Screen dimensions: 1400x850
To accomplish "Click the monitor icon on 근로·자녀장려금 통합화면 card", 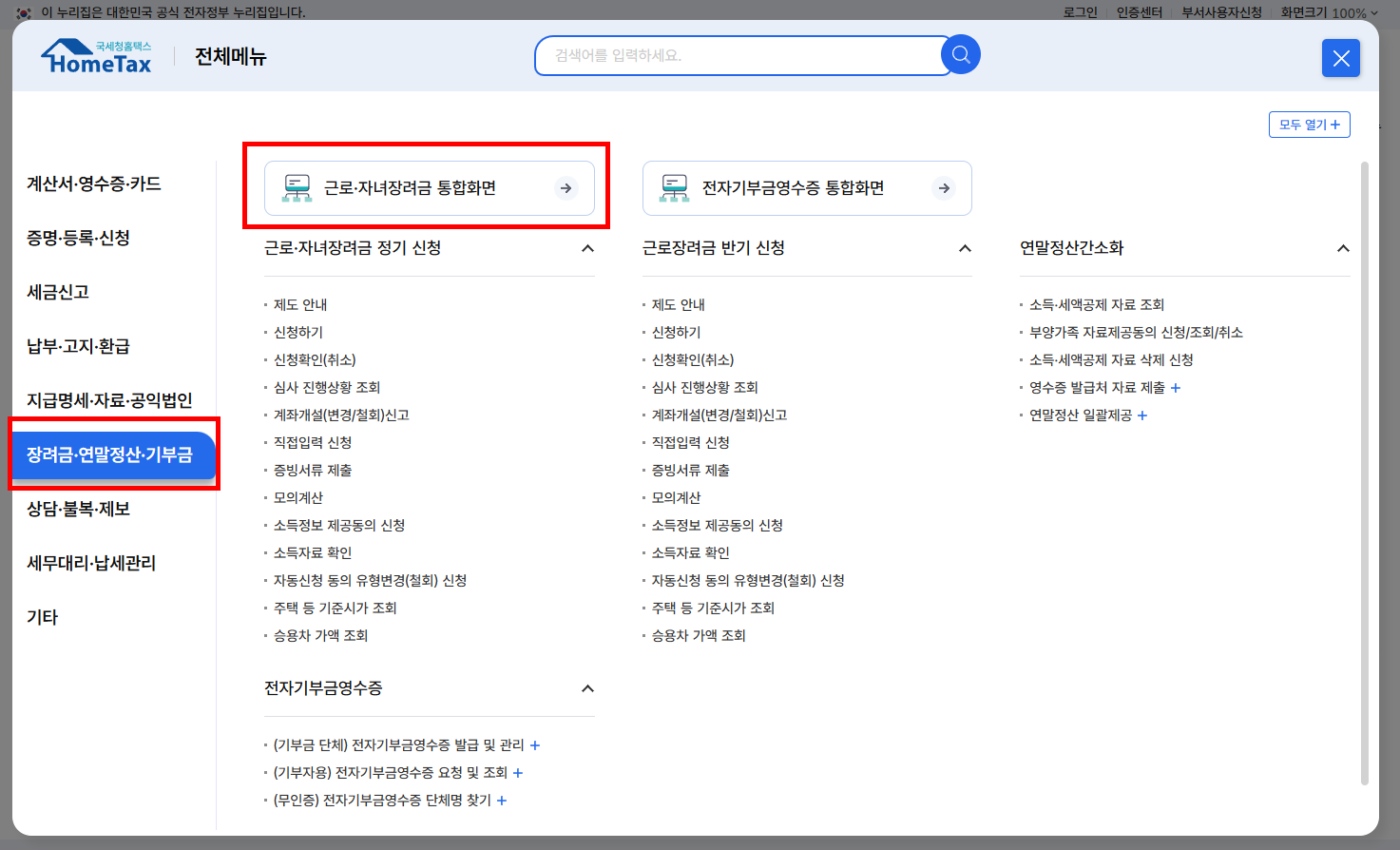I will [x=297, y=187].
